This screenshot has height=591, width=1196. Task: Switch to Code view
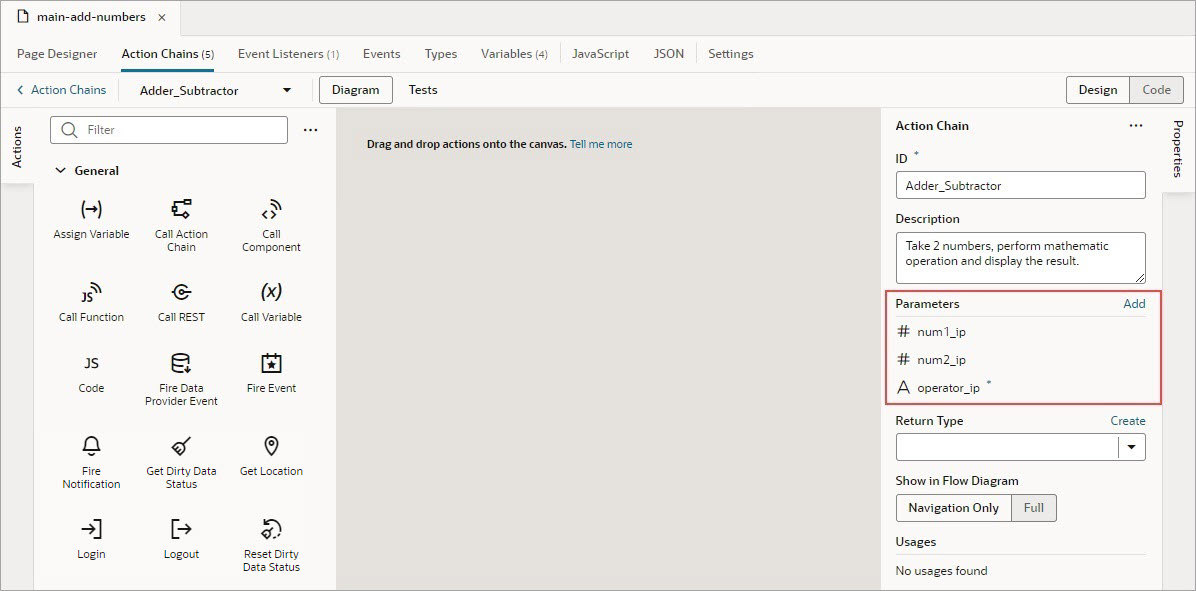[x=1156, y=90]
